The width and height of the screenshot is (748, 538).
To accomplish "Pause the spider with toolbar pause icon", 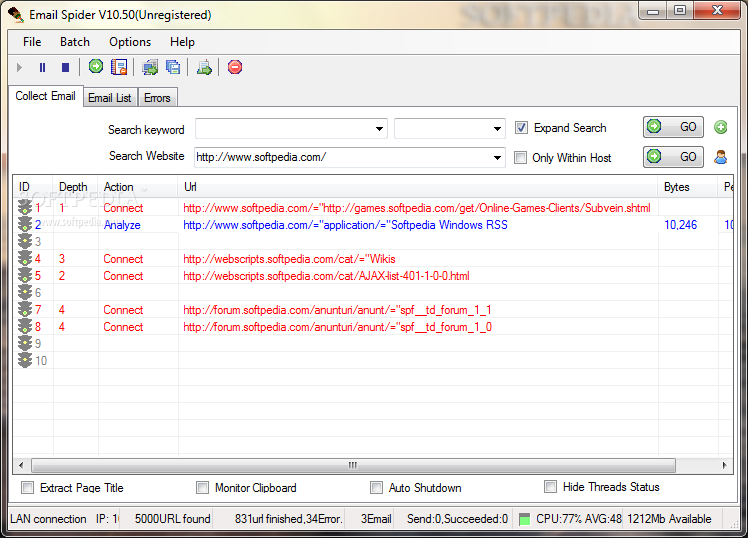I will click(42, 68).
